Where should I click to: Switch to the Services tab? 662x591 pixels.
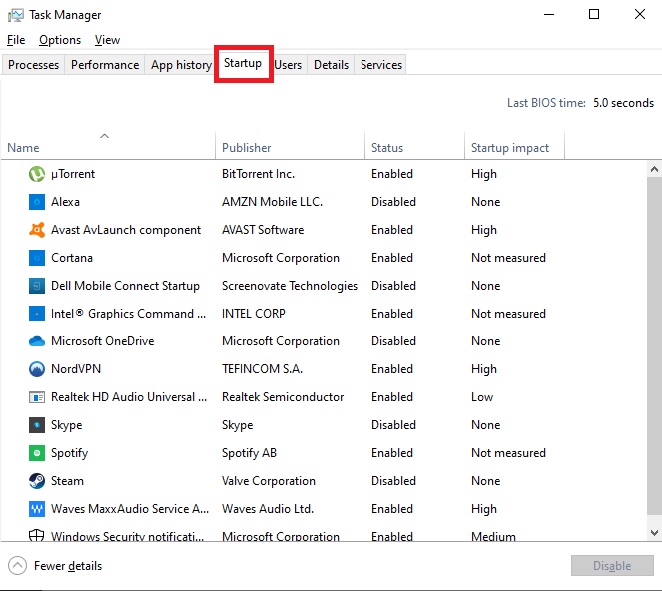(x=381, y=65)
